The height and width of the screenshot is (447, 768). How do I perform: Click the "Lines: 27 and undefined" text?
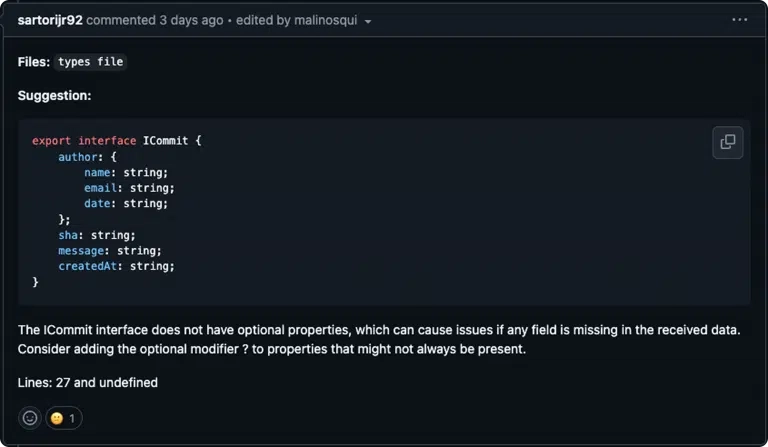(88, 382)
